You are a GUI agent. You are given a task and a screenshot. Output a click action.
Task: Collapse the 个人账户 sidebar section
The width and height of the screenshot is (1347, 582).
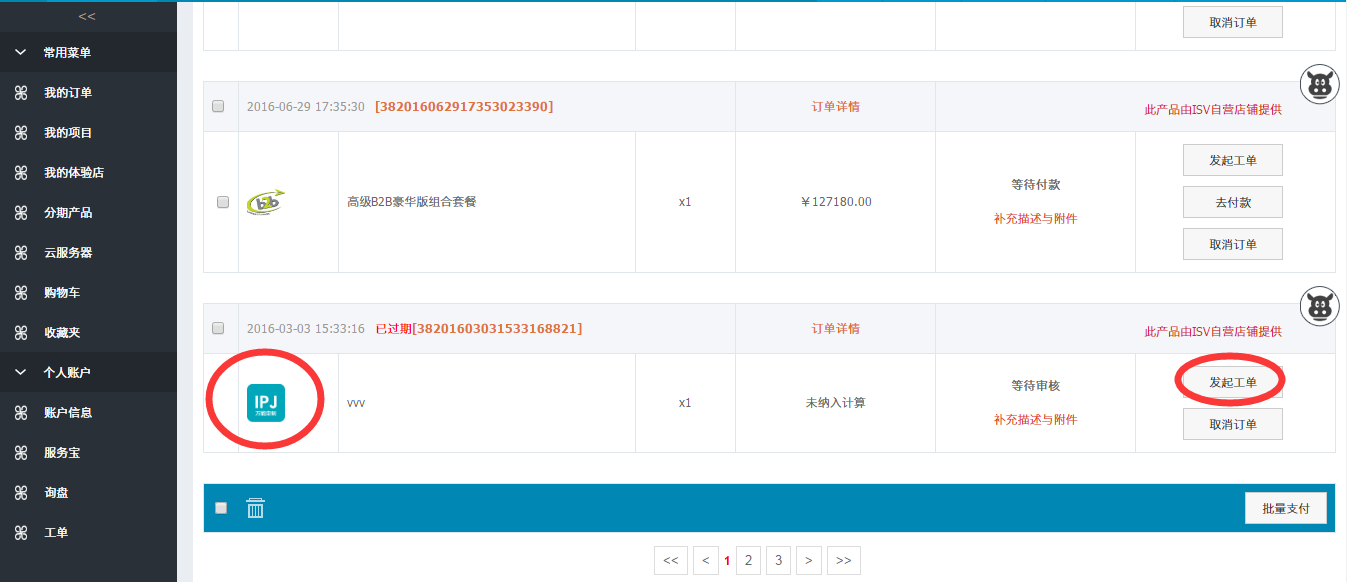click(x=21, y=372)
